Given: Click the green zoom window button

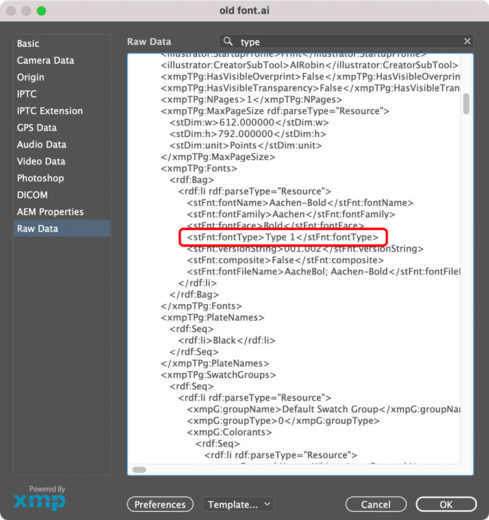Looking at the screenshot, I should point(41,11).
